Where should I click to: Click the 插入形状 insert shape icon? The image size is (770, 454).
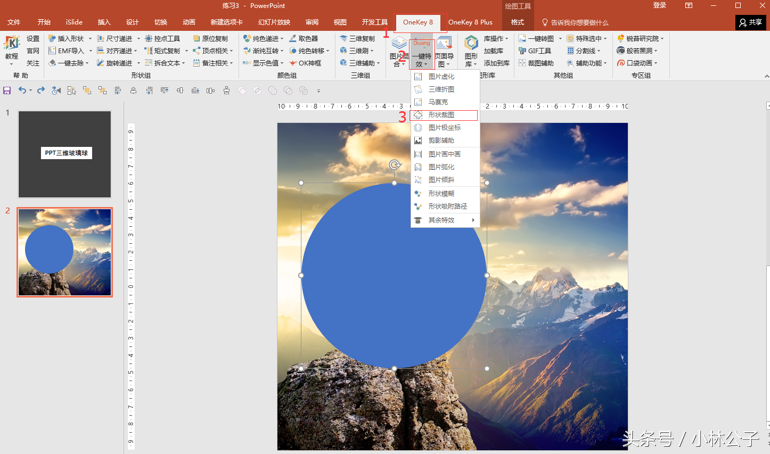coord(52,38)
